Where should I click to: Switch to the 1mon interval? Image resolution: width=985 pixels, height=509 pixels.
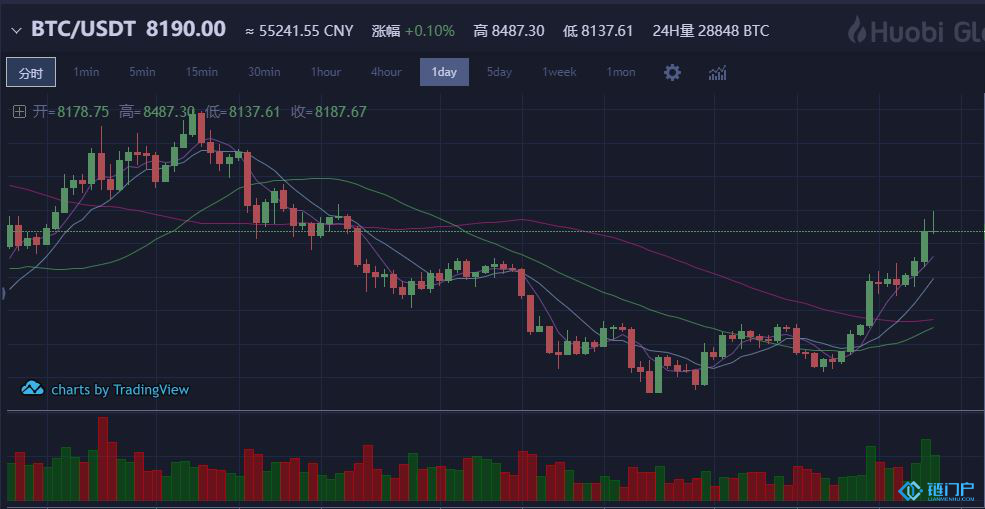point(620,73)
